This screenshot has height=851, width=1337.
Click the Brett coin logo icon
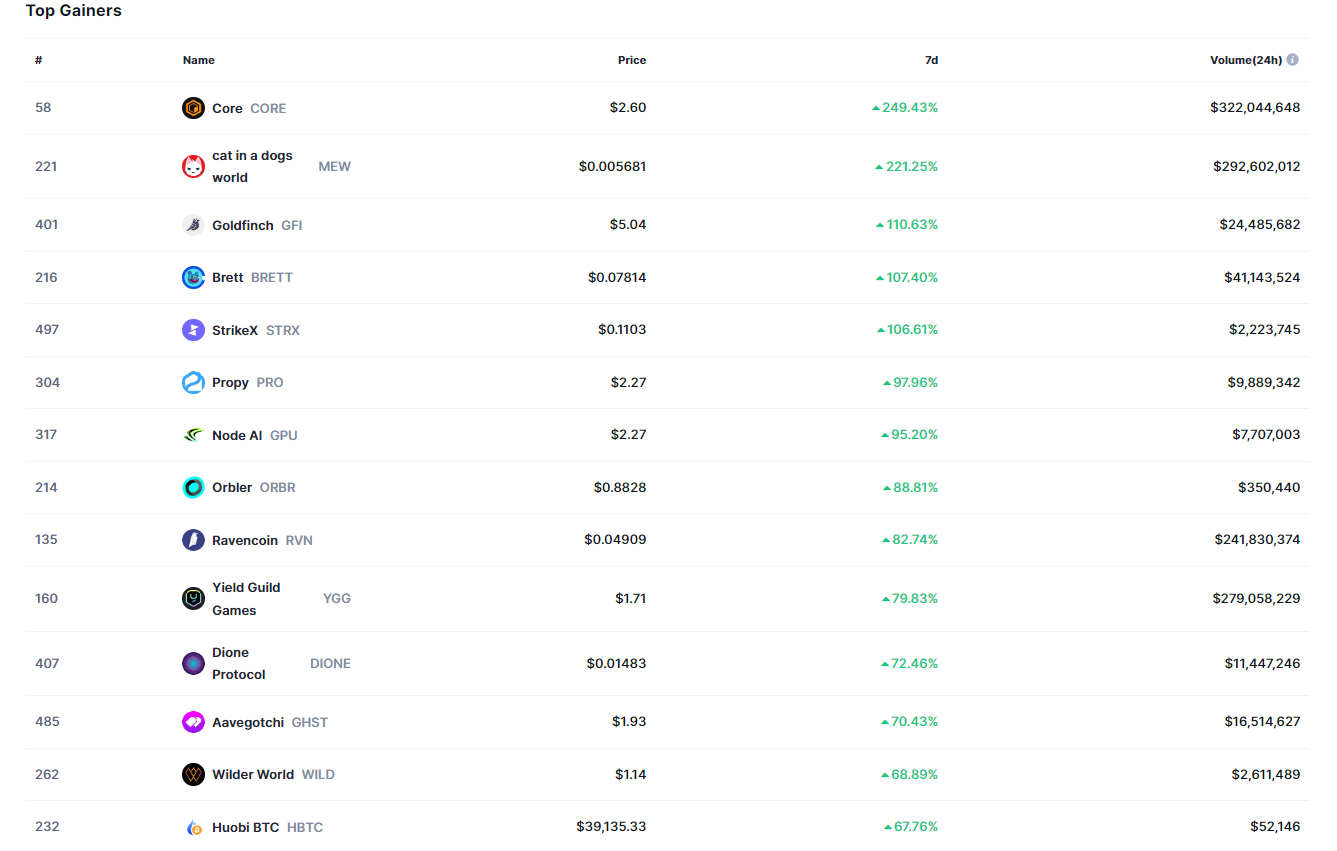193,277
